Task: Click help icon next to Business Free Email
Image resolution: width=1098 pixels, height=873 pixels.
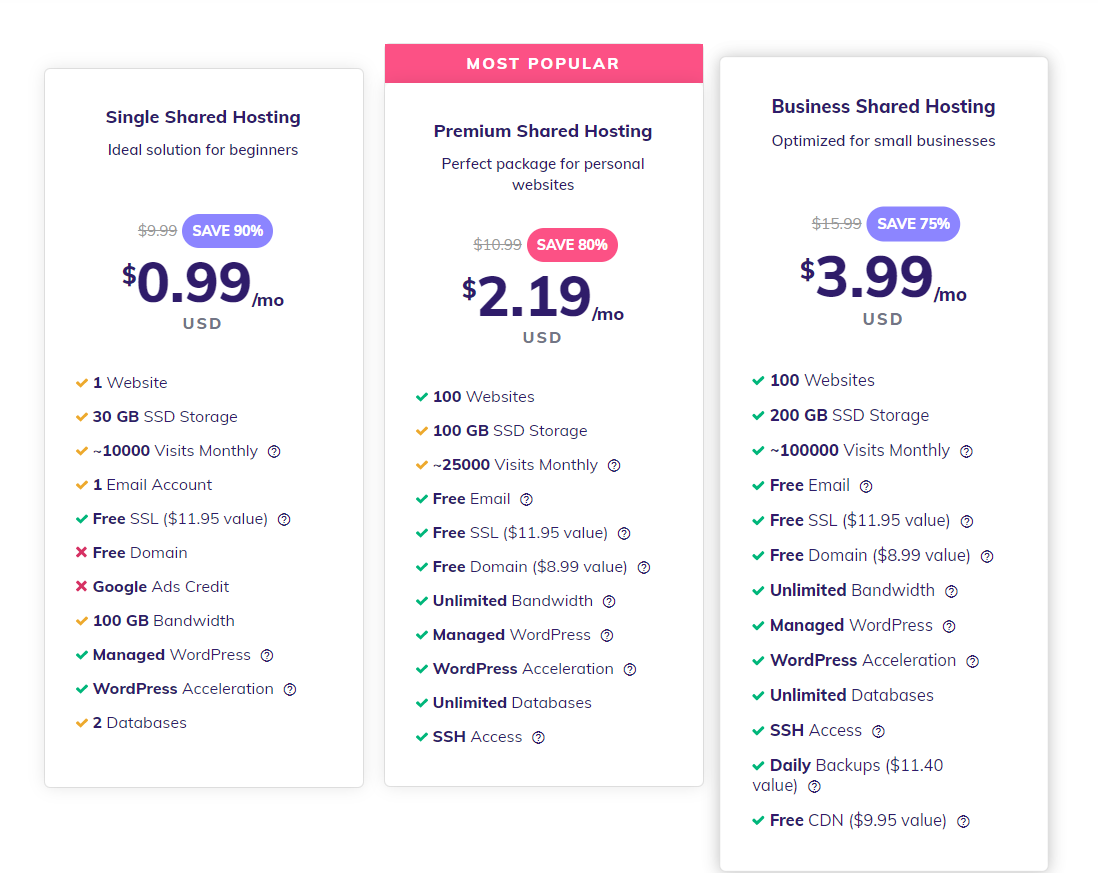Action: click(x=866, y=487)
